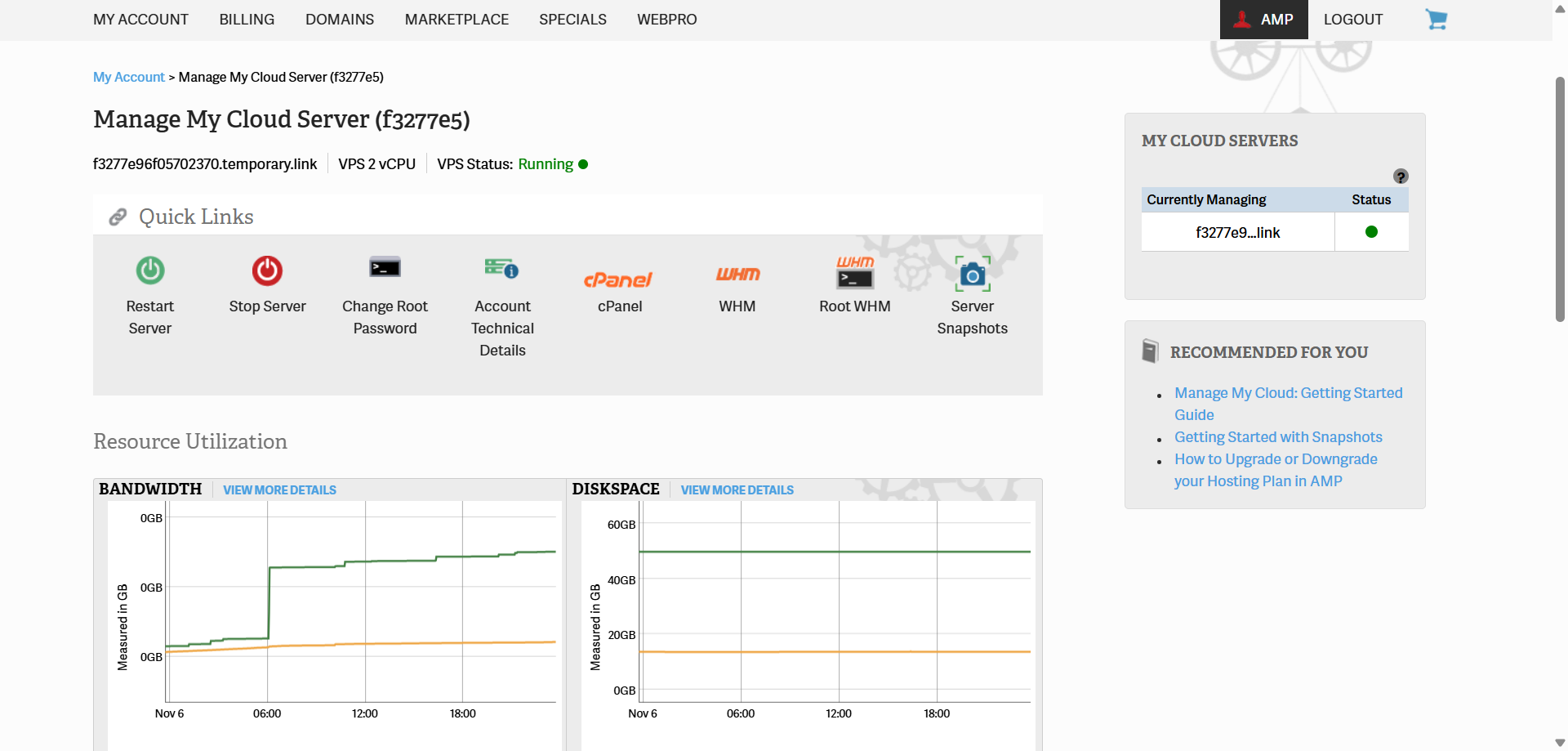Open MY ACCOUNT menu
This screenshot has width=1568, height=751.
[140, 20]
